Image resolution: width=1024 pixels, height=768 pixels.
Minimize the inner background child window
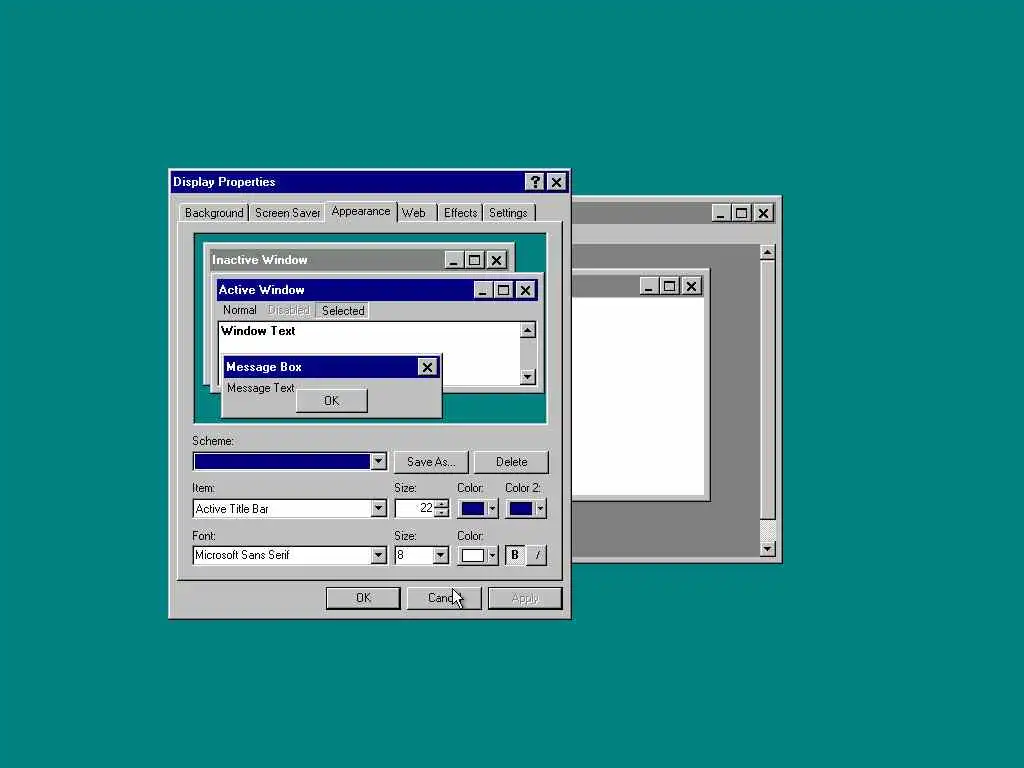pyautogui.click(x=648, y=286)
